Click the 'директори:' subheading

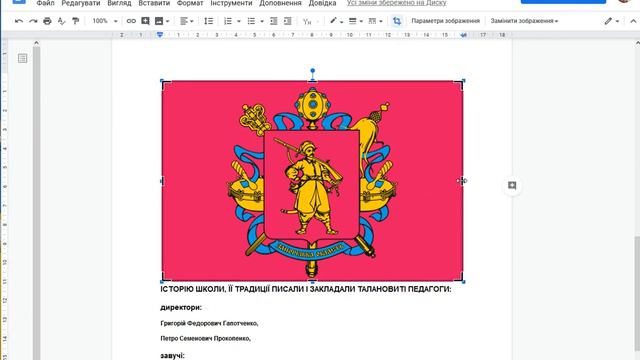[181, 307]
